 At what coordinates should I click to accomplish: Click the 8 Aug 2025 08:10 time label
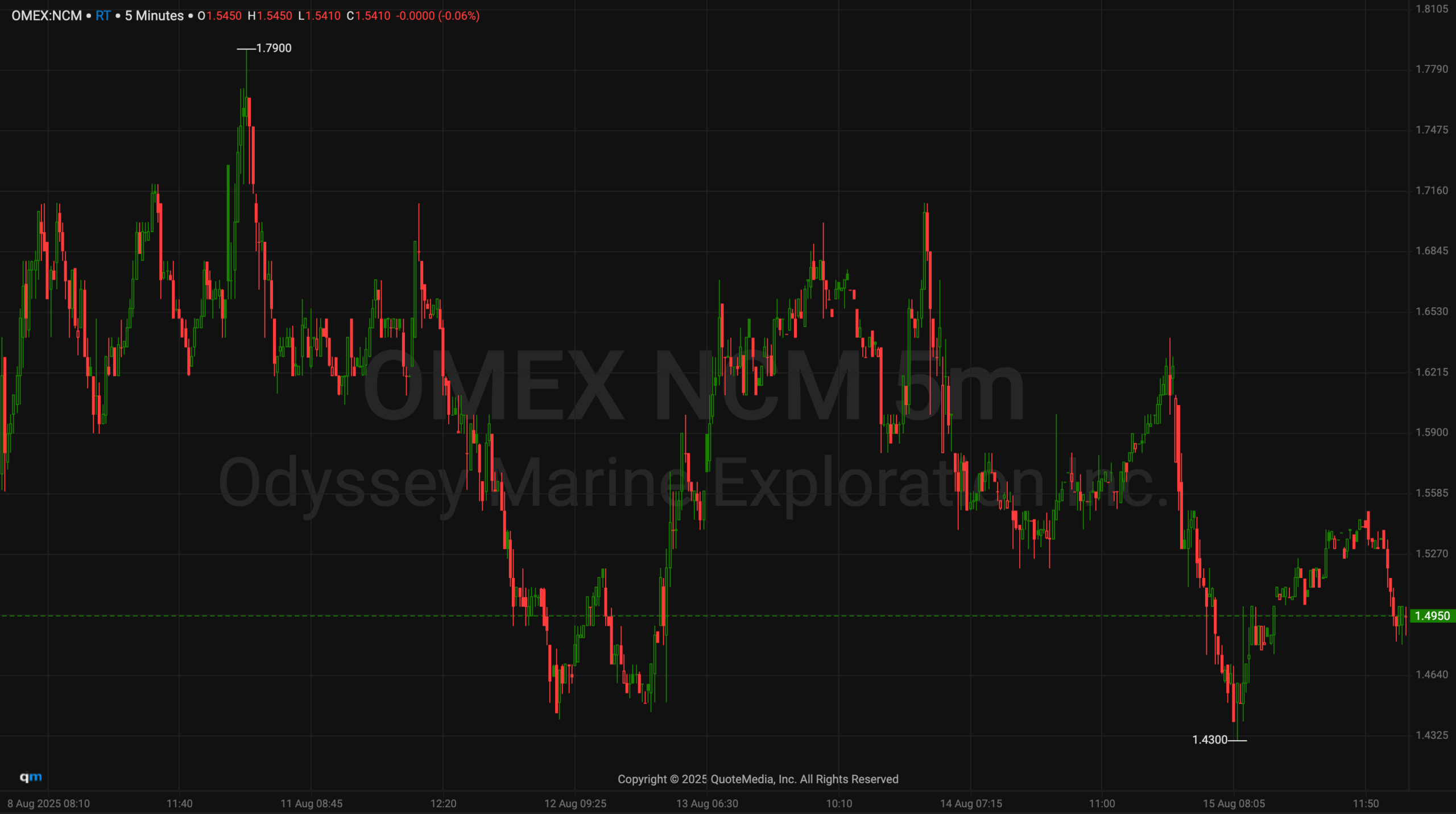point(48,804)
